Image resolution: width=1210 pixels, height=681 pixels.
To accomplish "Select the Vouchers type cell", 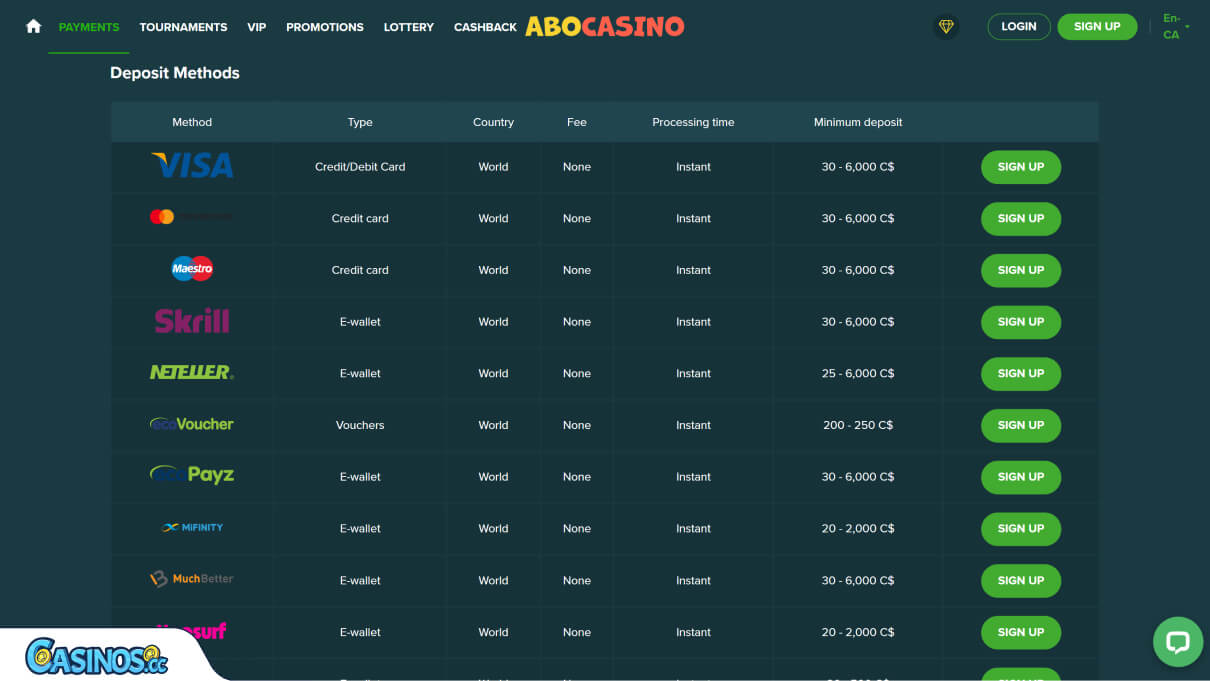I will 360,425.
